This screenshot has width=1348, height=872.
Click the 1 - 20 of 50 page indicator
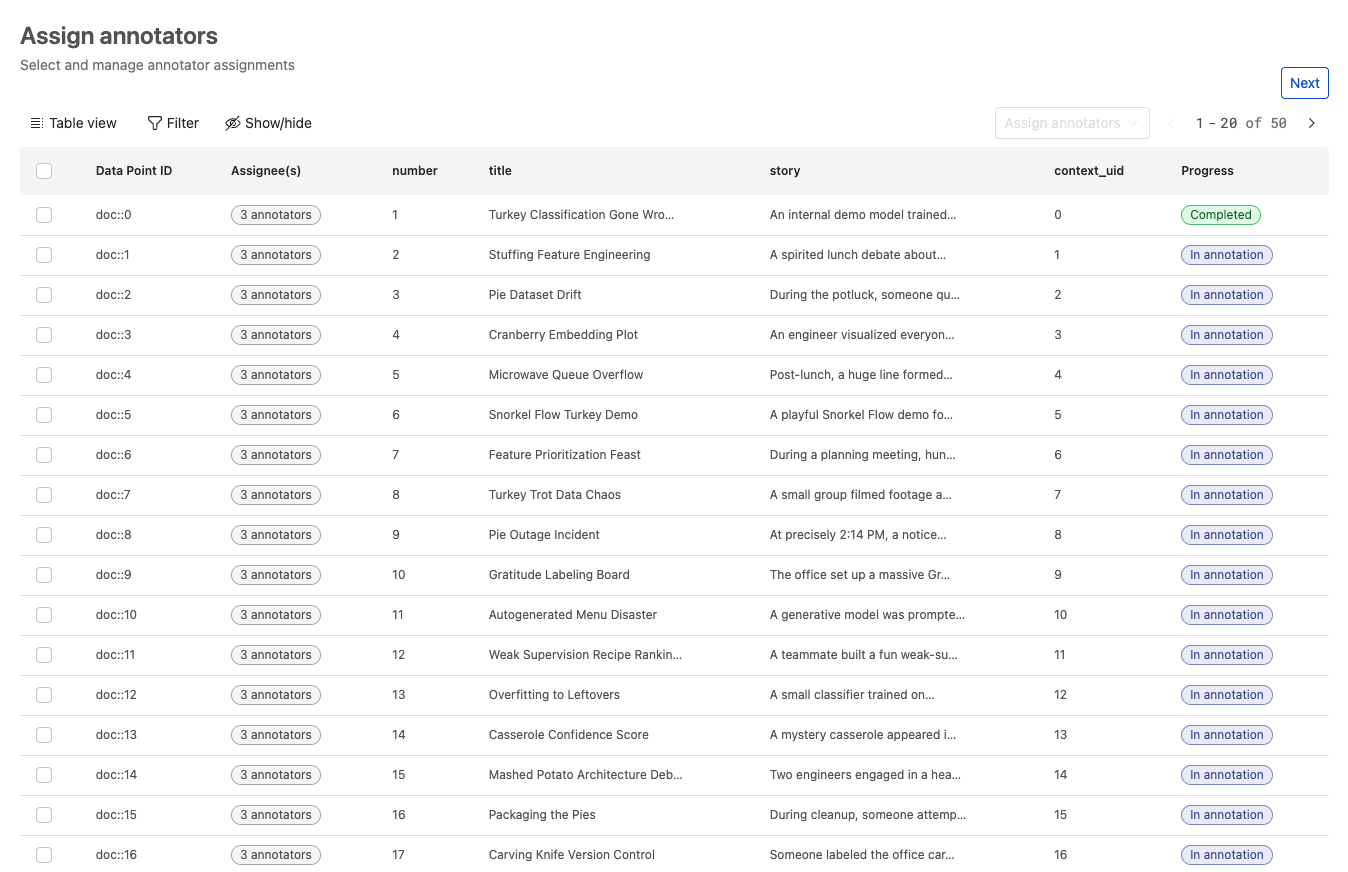(x=1240, y=122)
